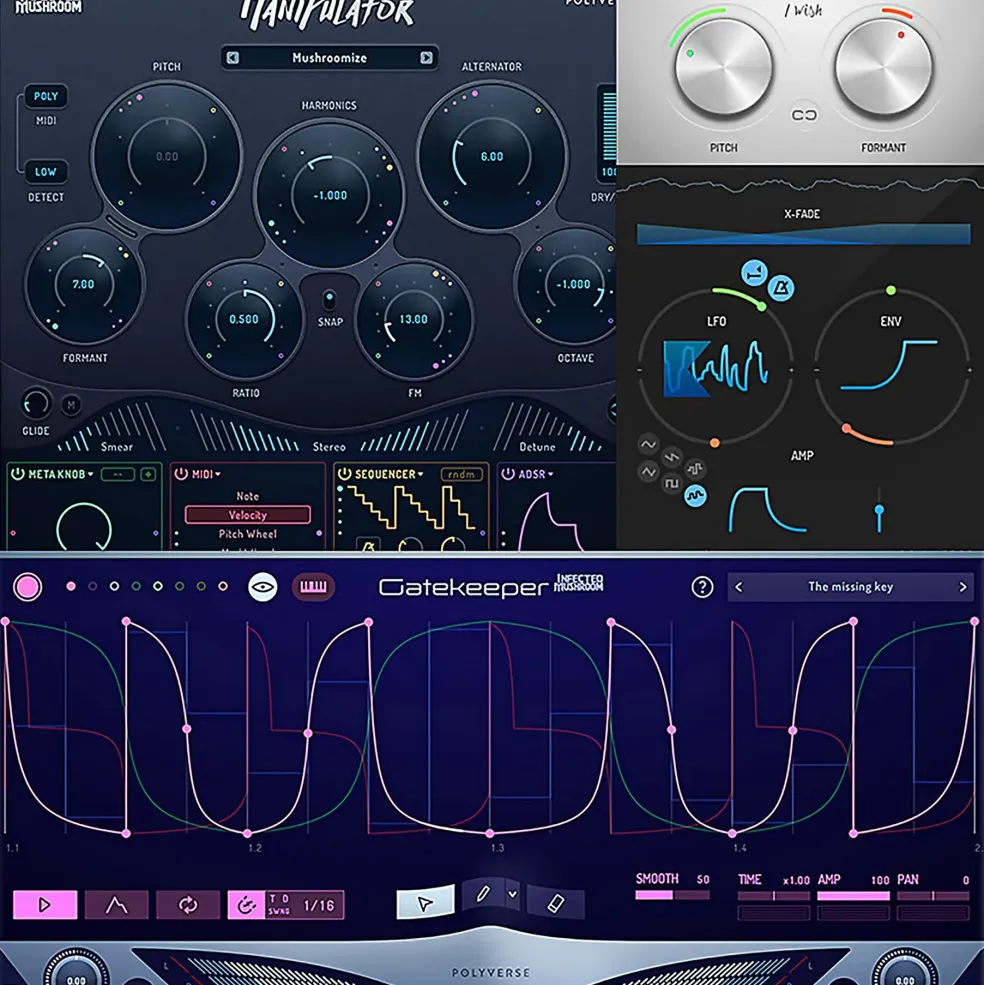Select the pointer arrow tool in Gatekeeper
The height and width of the screenshot is (985, 984).
[425, 903]
